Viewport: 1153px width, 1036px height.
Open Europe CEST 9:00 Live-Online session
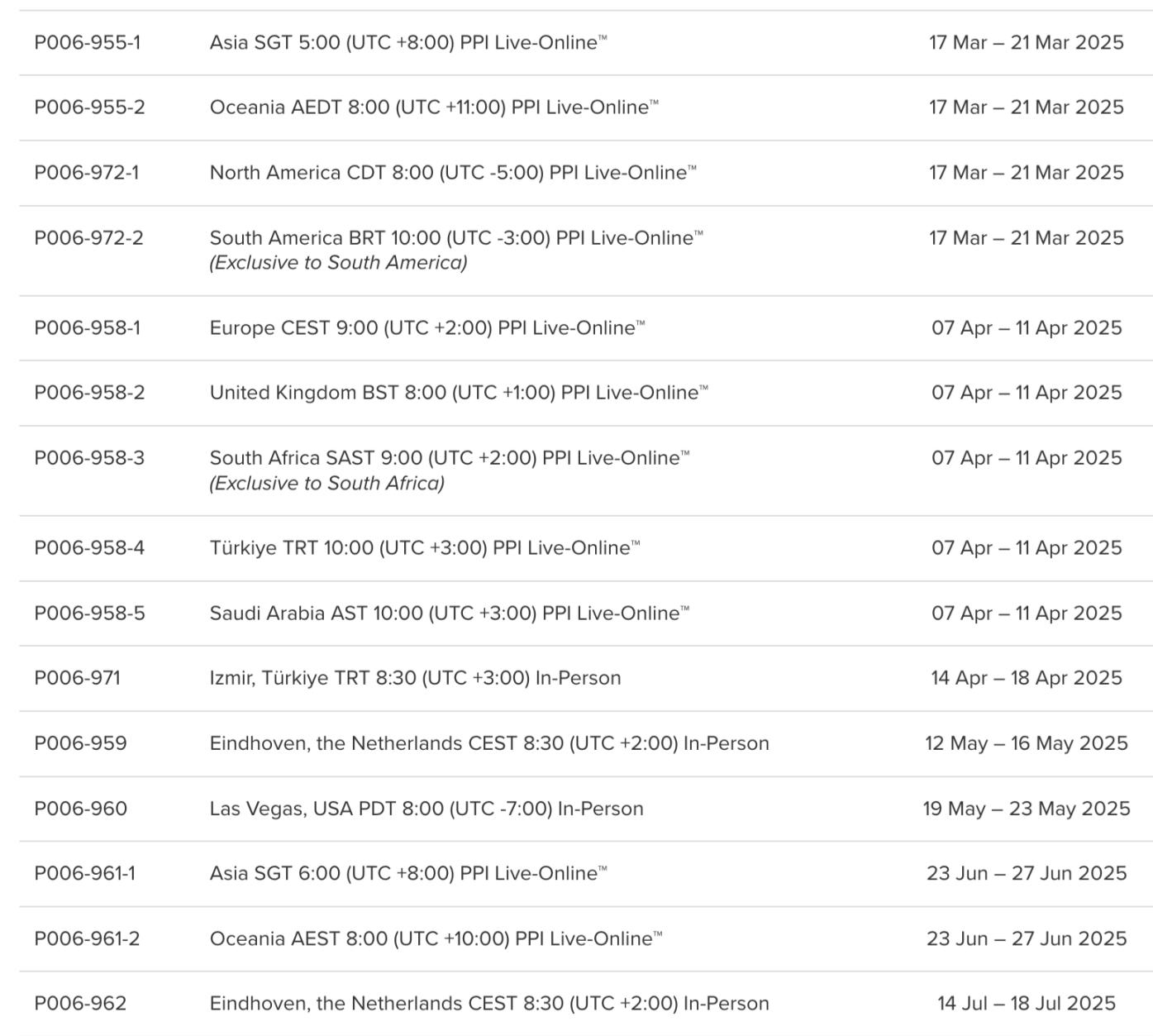[427, 328]
